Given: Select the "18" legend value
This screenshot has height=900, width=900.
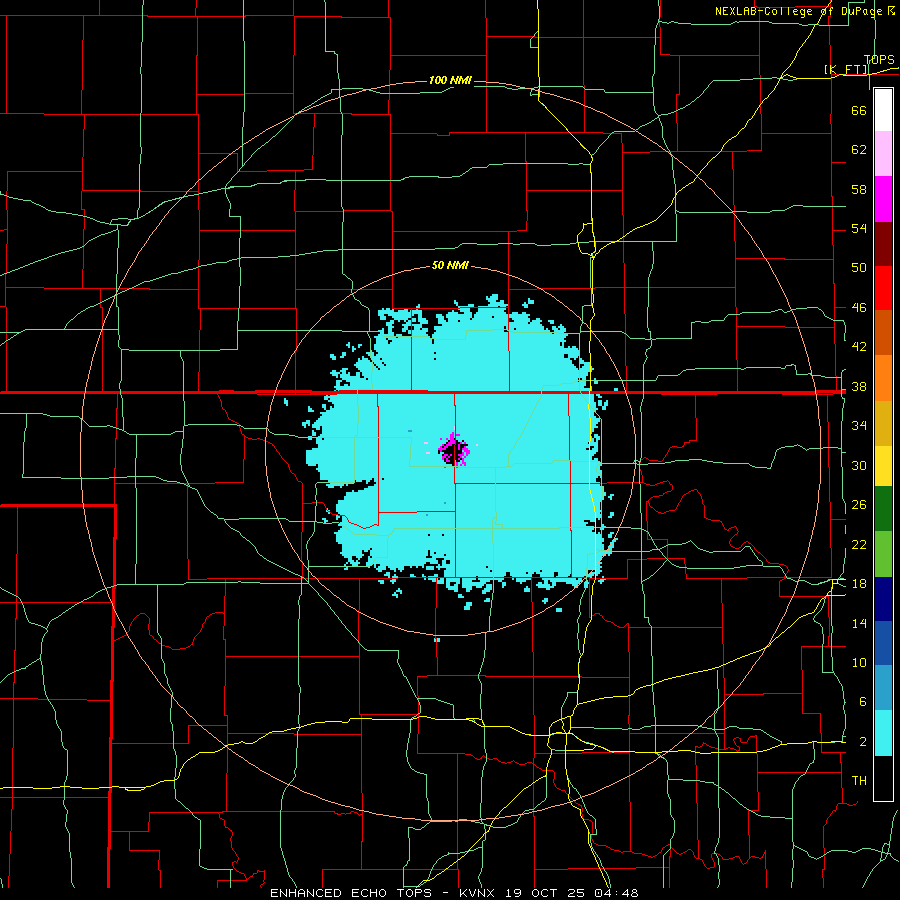Looking at the screenshot, I should [x=859, y=584].
